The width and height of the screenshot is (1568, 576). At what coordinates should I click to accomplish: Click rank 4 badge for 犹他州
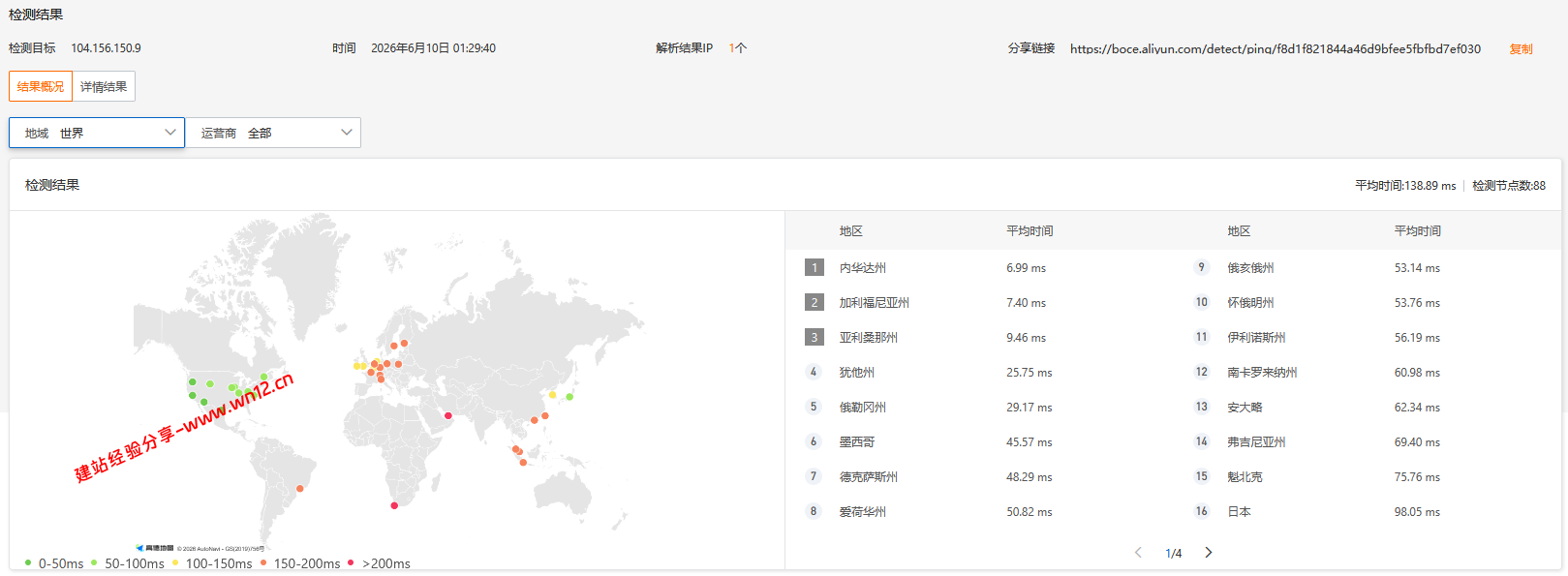point(814,372)
